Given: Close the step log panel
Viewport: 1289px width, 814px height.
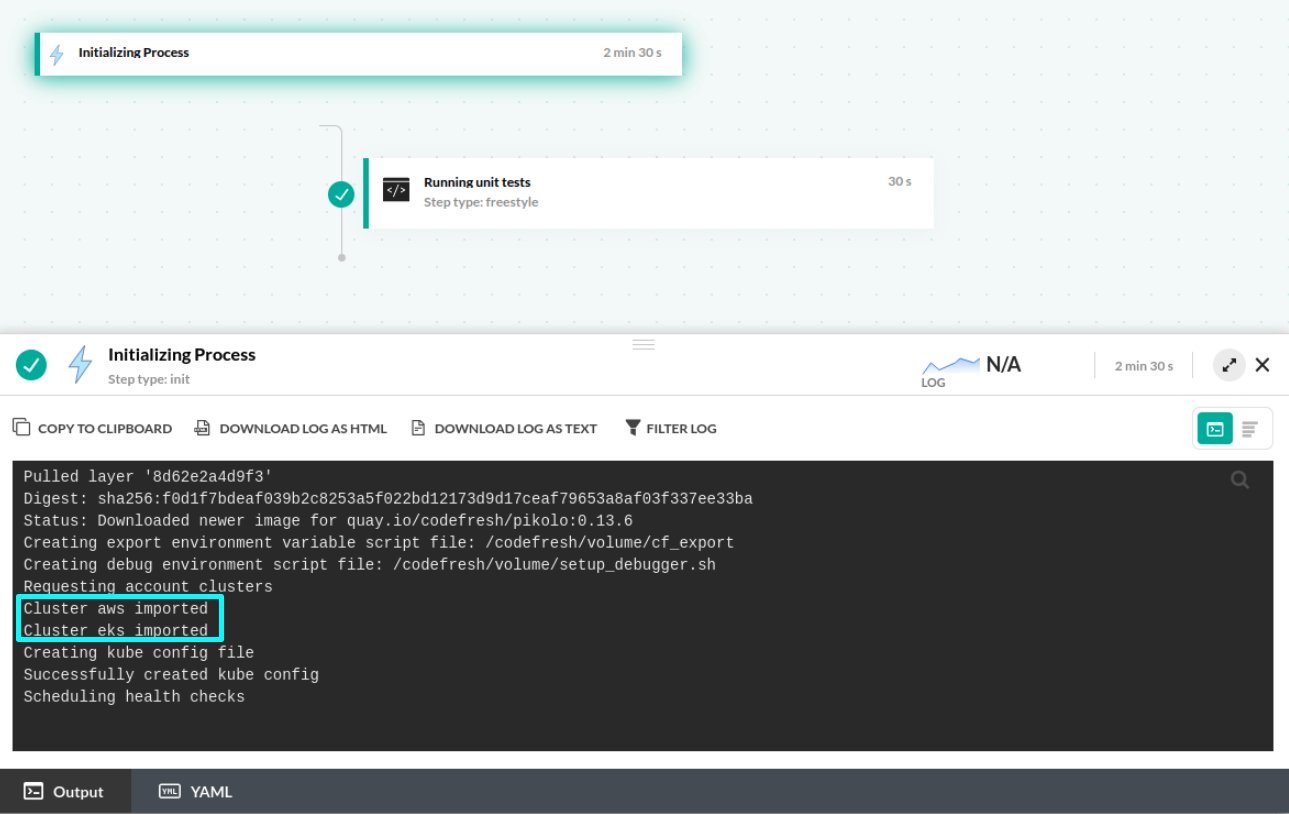Looking at the screenshot, I should click(x=1262, y=365).
